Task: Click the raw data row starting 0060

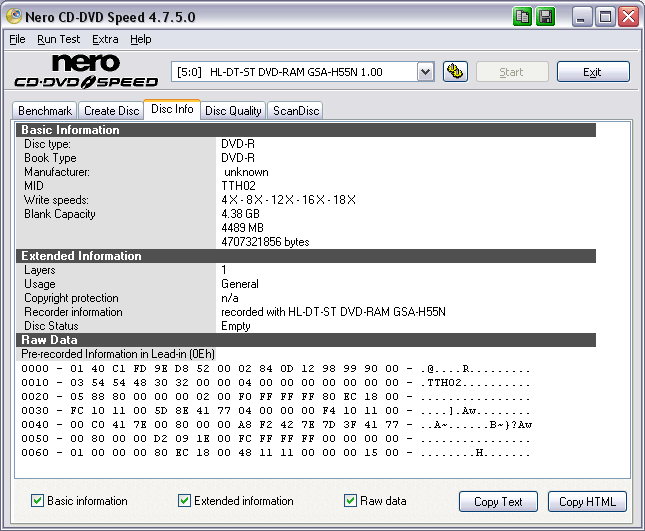Action: click(x=276, y=452)
